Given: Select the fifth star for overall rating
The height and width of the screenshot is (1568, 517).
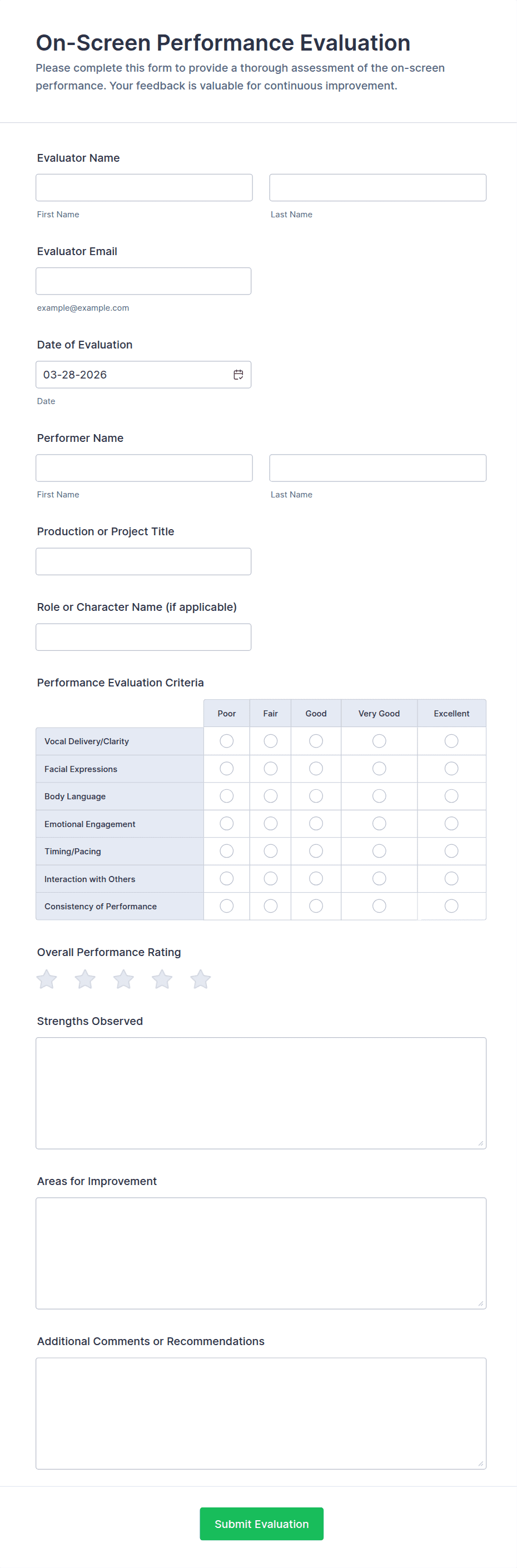Looking at the screenshot, I should click(200, 979).
